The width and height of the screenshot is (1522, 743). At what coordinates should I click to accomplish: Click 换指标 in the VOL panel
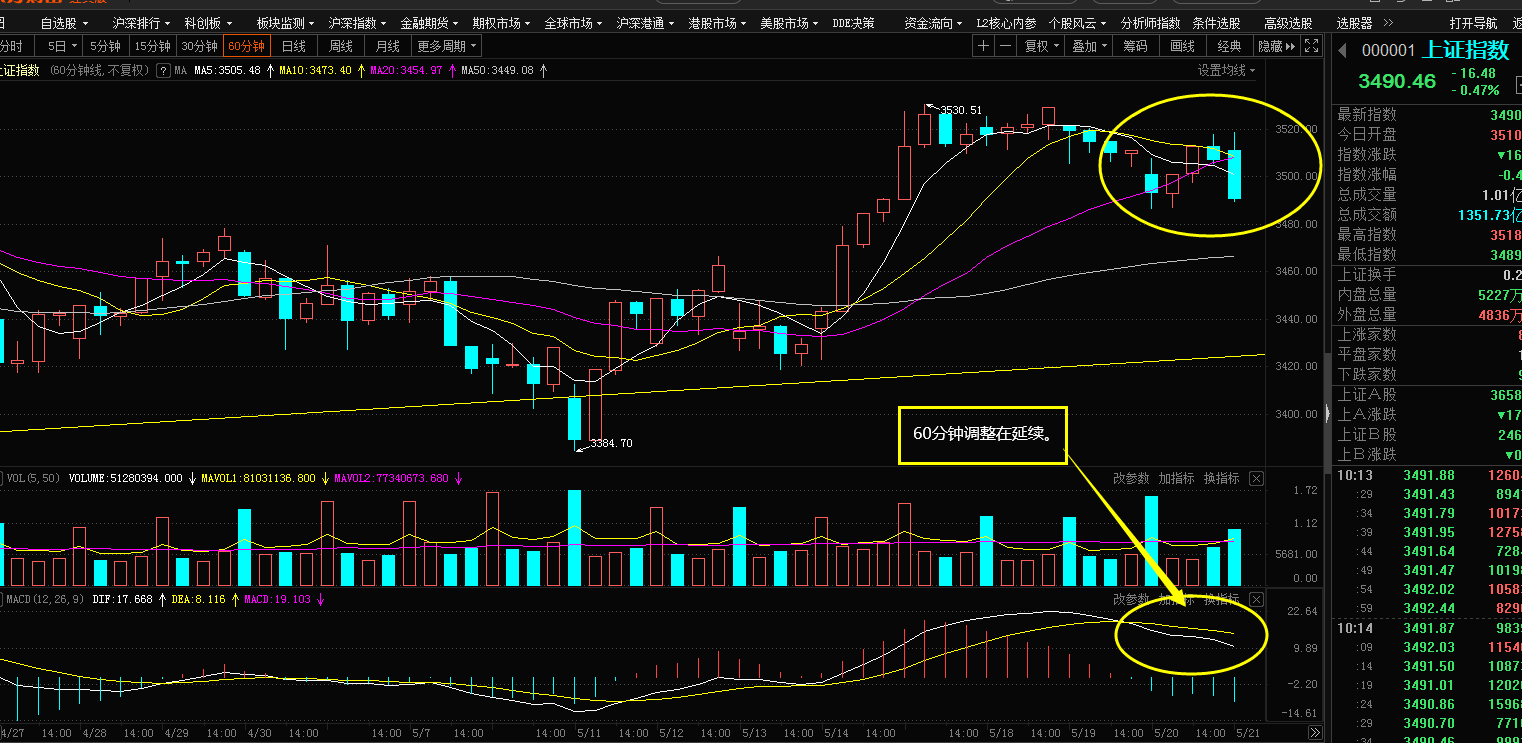coord(1221,479)
